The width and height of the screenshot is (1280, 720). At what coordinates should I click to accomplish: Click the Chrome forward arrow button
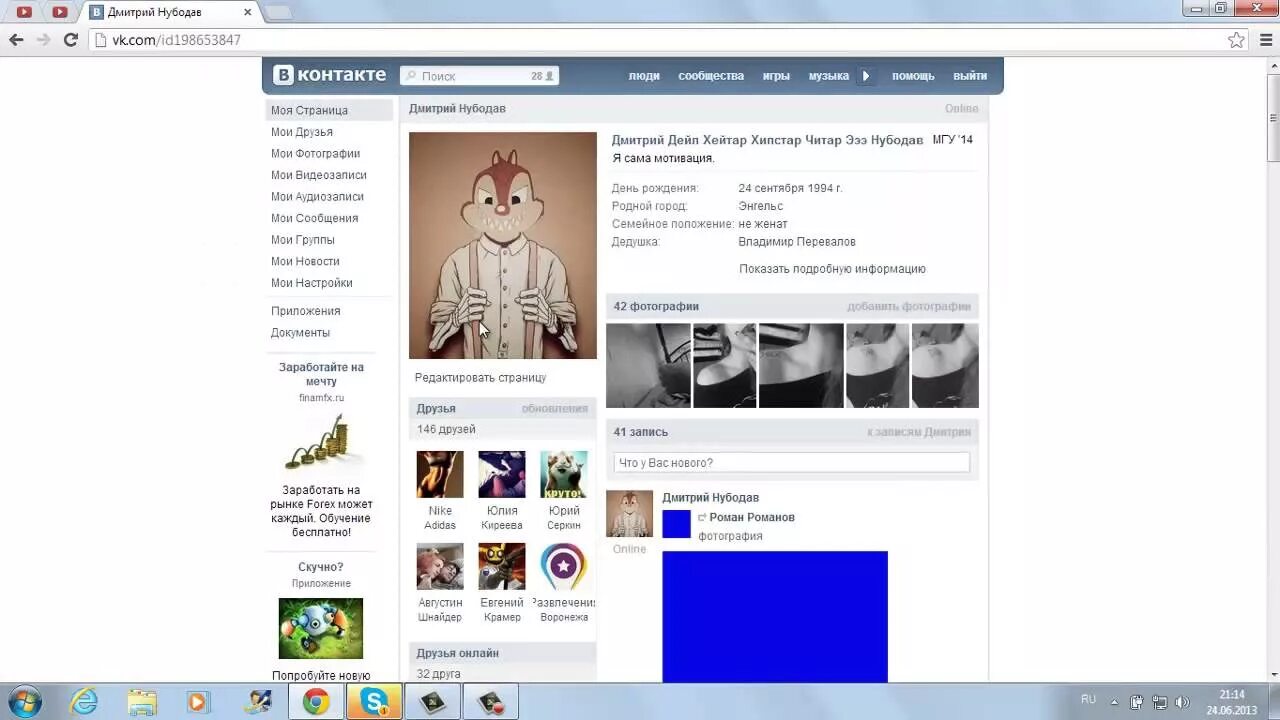coord(43,40)
